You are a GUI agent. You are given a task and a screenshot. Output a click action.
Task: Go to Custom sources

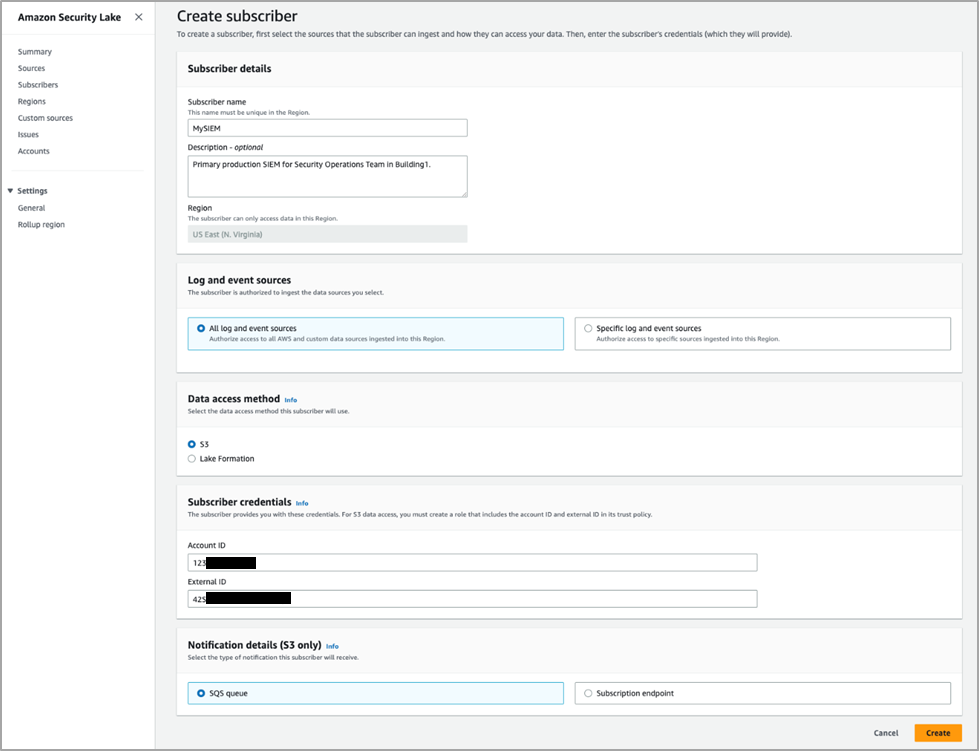pos(44,117)
